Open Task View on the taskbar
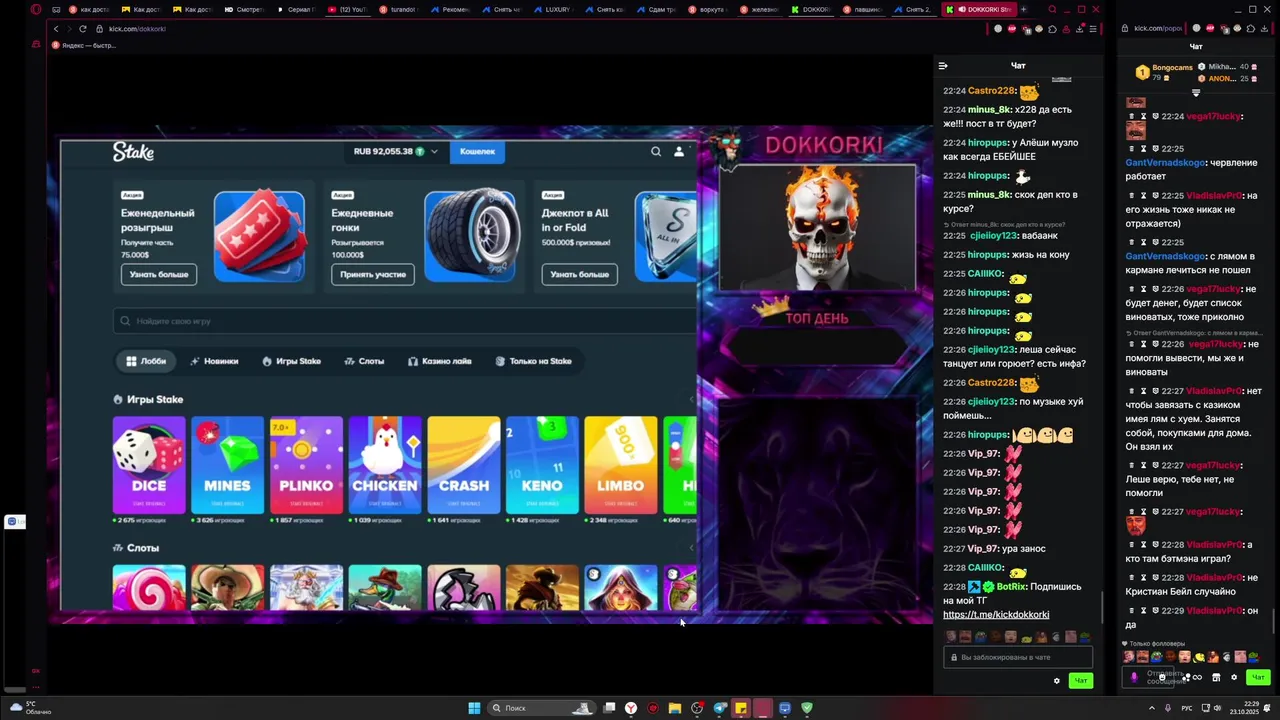The image size is (1280, 720). point(609,708)
